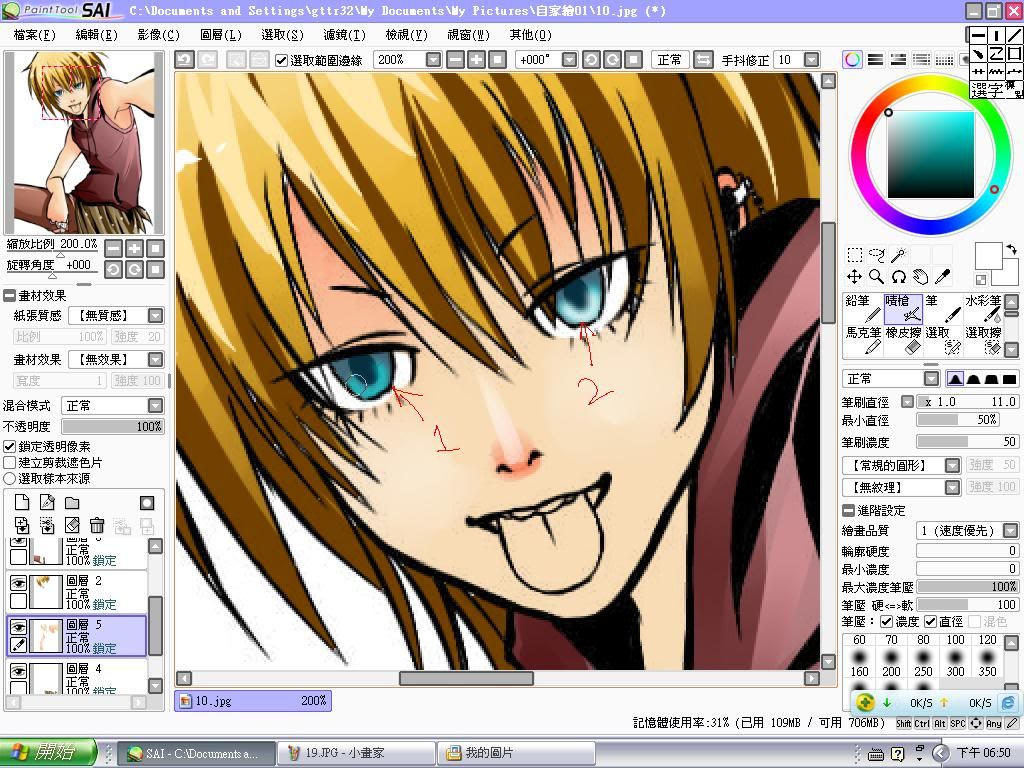Select the magnifier zoom tool

876,277
